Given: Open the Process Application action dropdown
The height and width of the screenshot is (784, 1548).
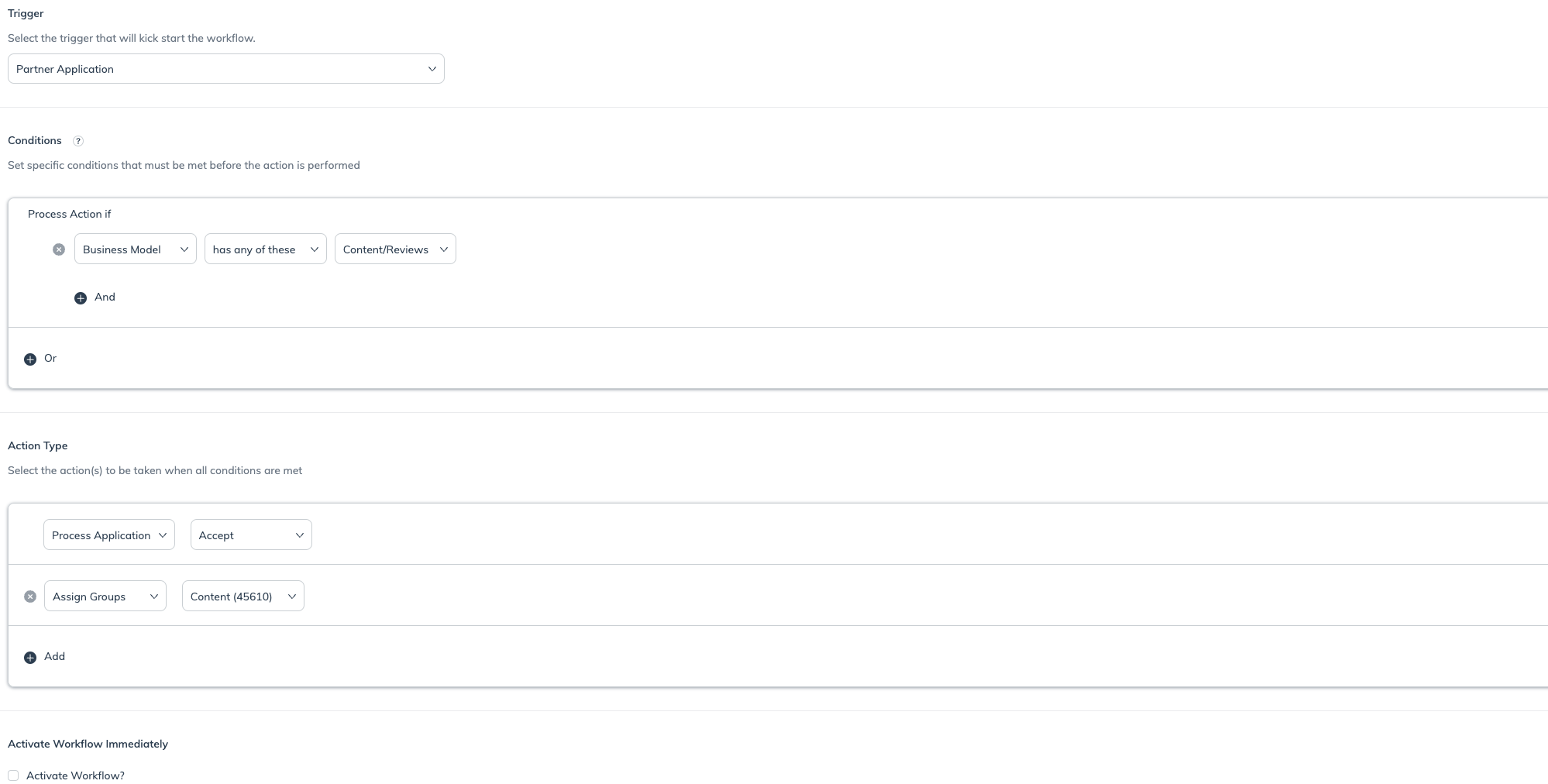Looking at the screenshot, I should 108,535.
